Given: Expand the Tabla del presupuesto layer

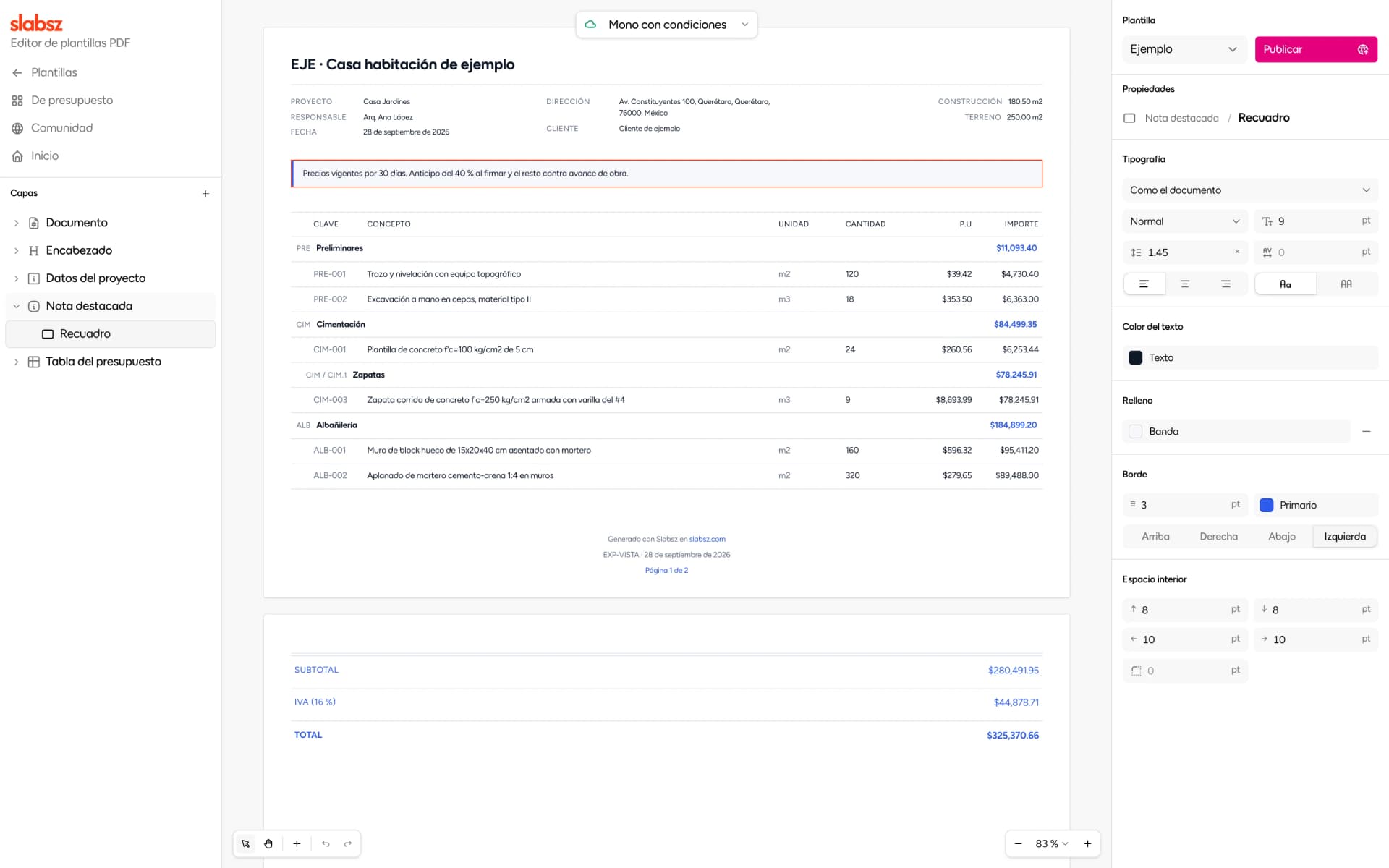Looking at the screenshot, I should pyautogui.click(x=16, y=362).
